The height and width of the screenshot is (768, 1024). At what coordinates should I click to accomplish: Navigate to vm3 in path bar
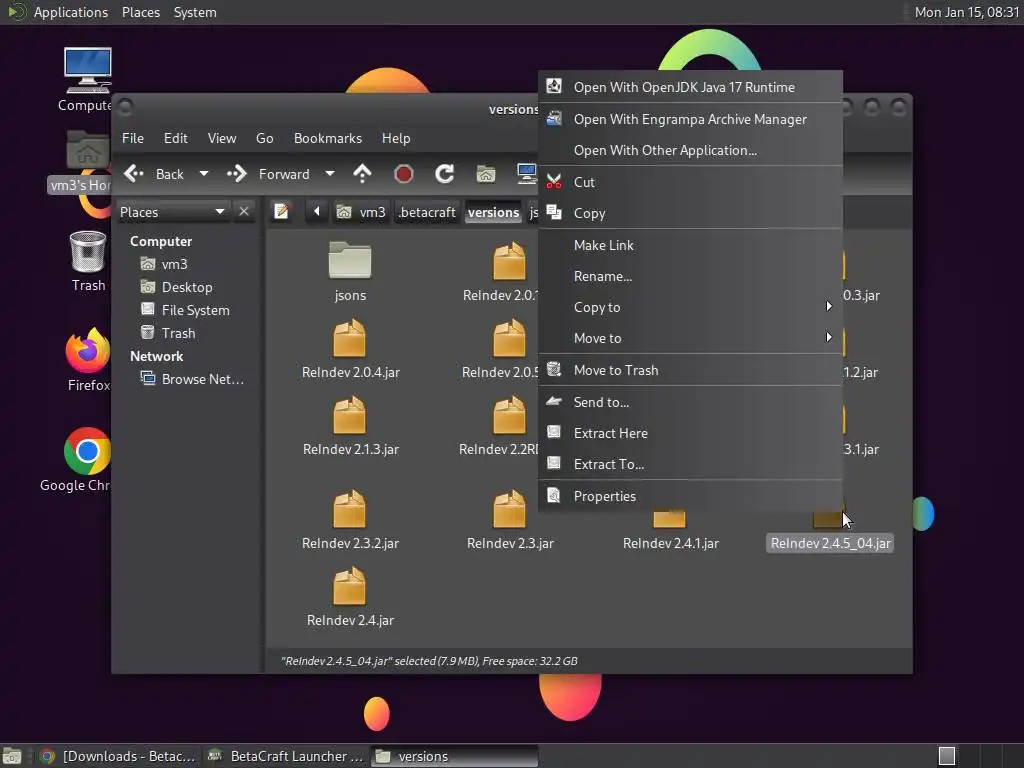click(x=361, y=212)
